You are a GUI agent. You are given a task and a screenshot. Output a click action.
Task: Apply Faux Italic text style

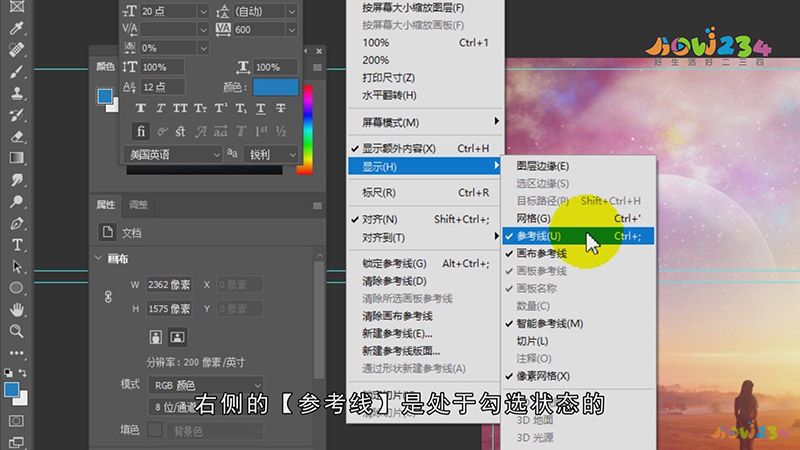160,108
